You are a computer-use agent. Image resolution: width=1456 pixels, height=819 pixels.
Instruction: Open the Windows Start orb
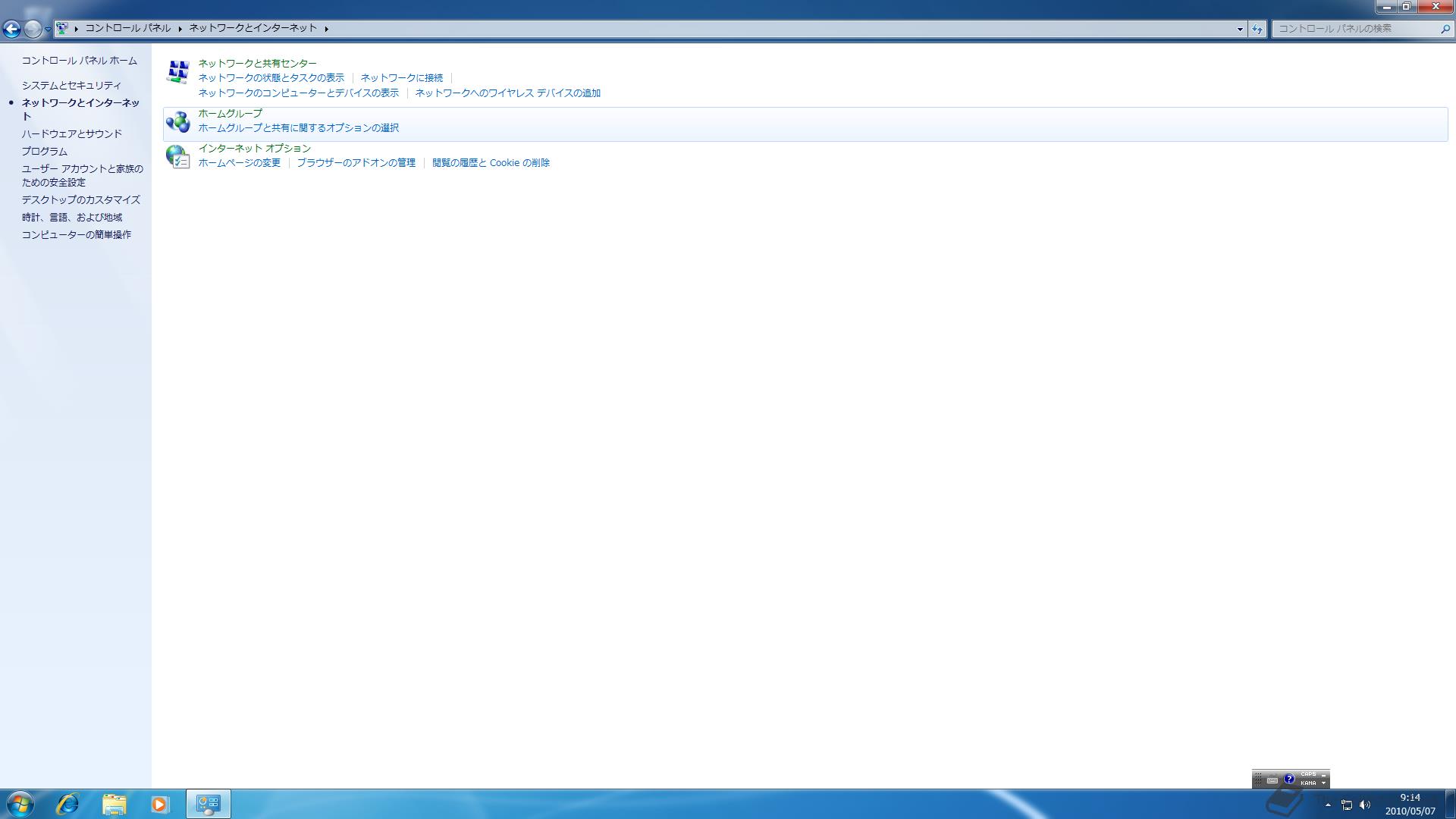20,804
